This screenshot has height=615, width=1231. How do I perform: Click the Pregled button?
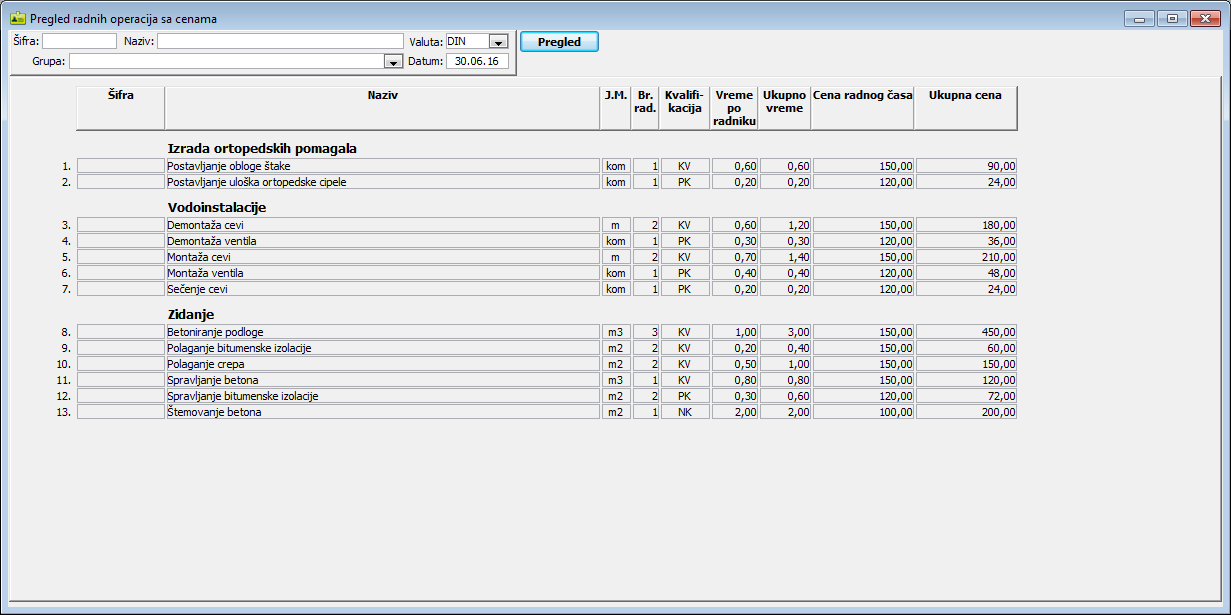[559, 42]
